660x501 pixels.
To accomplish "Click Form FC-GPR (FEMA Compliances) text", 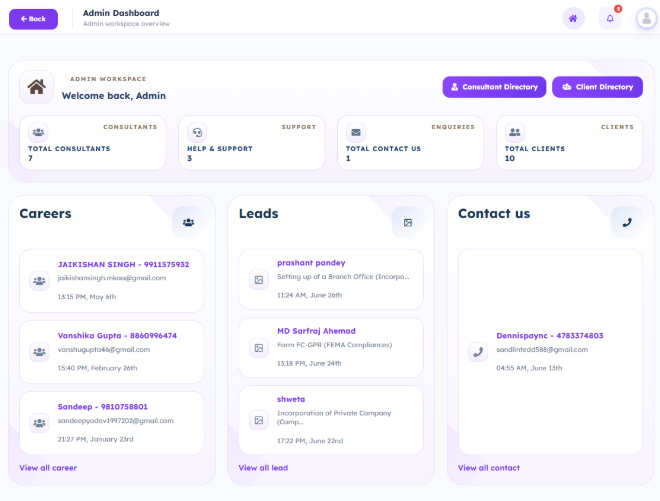I will point(334,345).
